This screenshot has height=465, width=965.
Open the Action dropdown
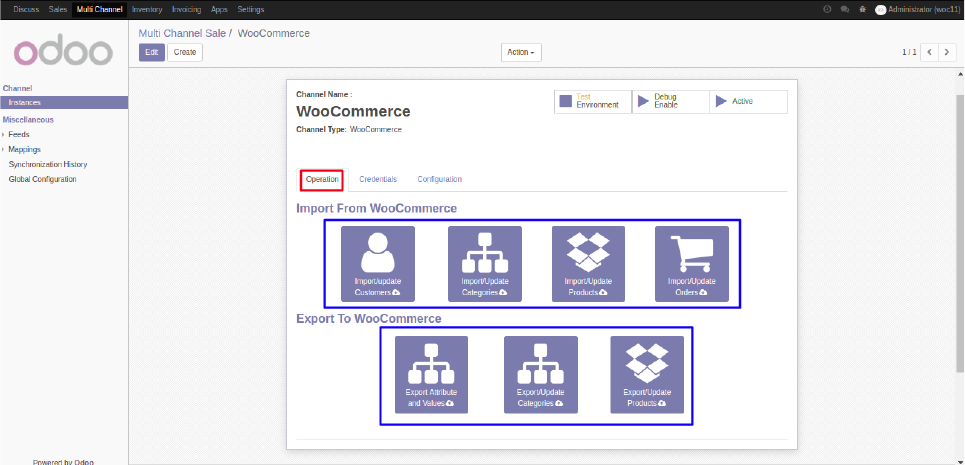coord(521,52)
